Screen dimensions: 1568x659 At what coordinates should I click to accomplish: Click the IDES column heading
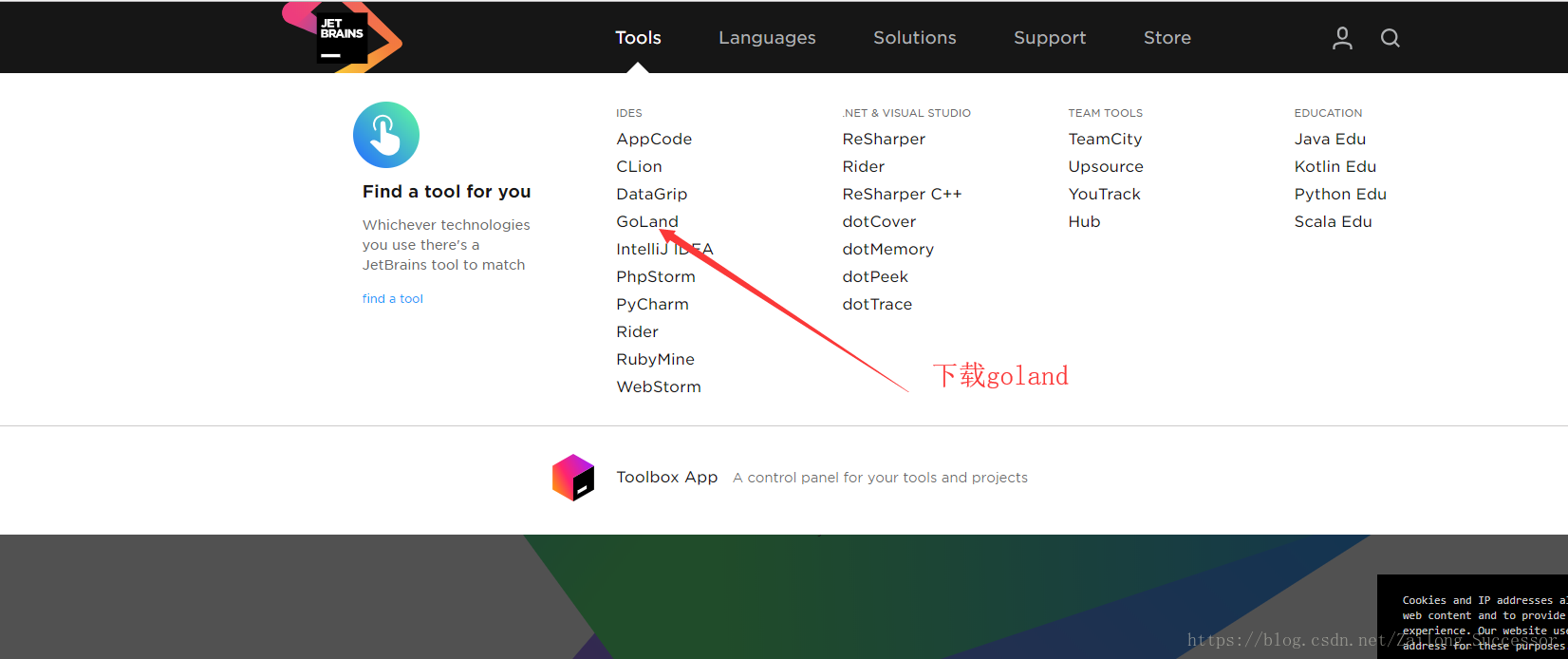tap(628, 113)
